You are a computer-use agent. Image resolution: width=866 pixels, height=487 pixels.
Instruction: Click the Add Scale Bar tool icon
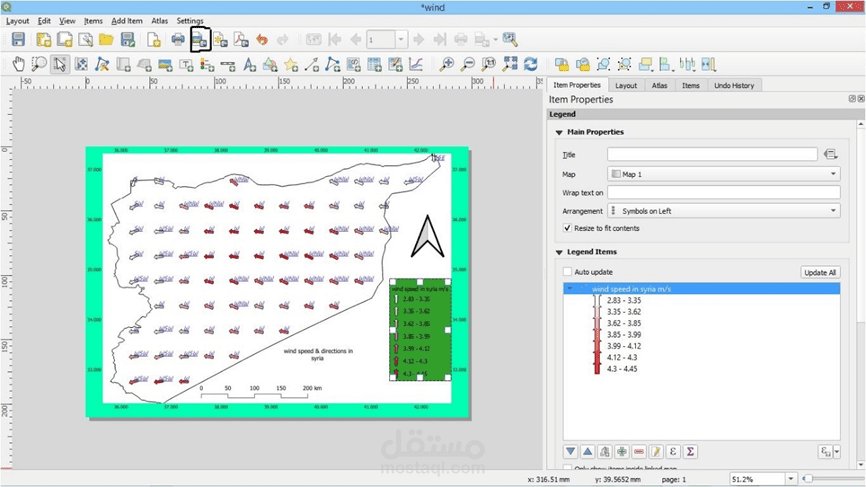click(x=228, y=64)
